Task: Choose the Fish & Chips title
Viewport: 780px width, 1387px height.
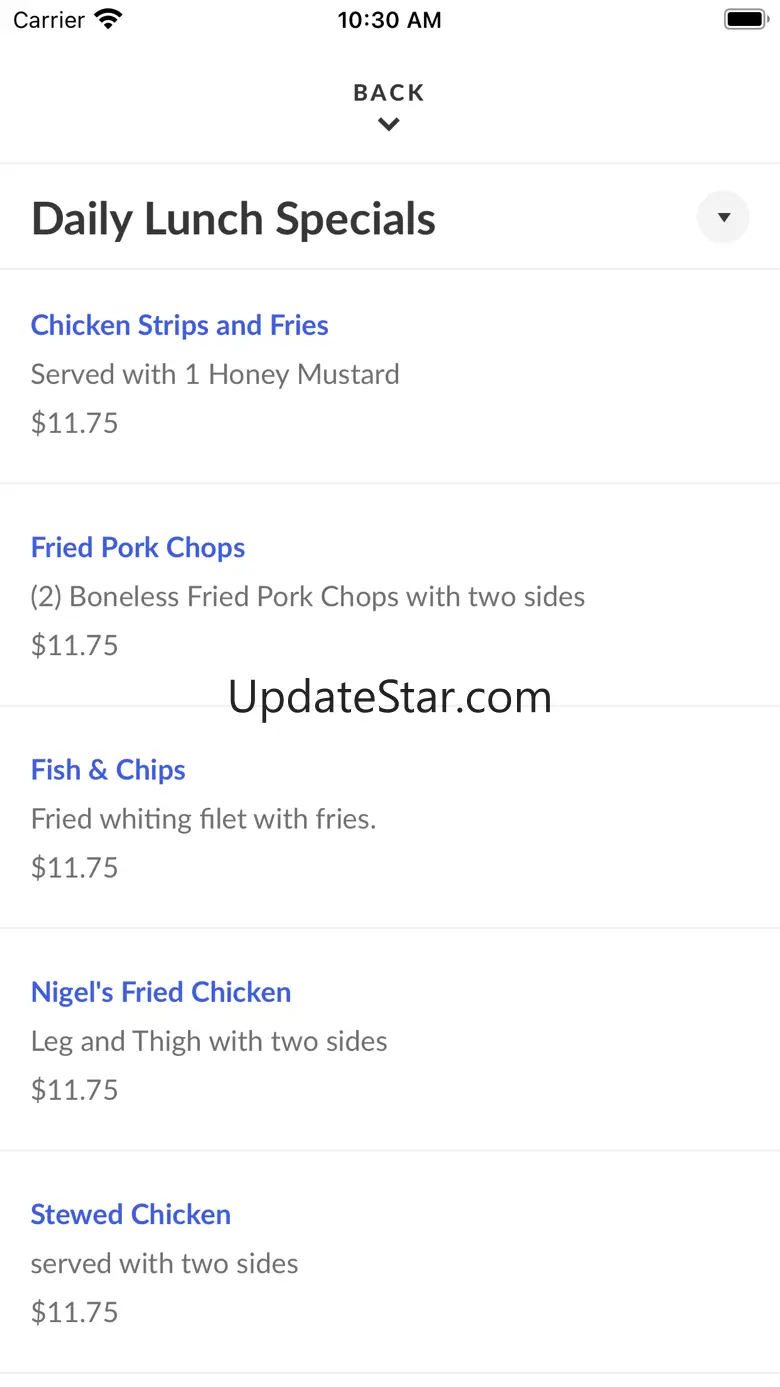Action: coord(108,770)
